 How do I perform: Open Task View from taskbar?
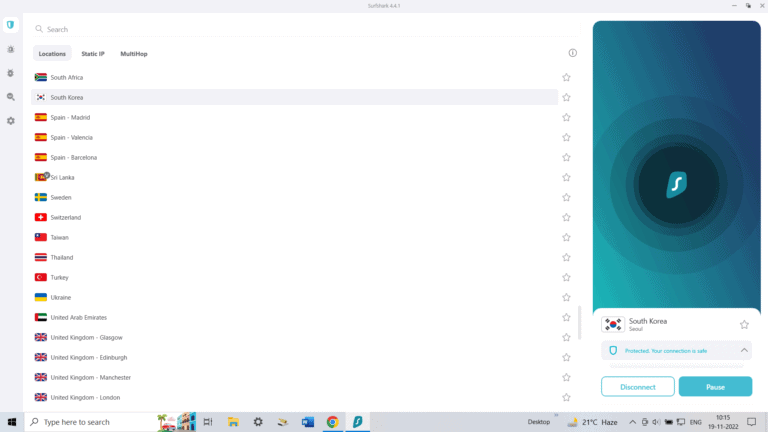pos(208,422)
